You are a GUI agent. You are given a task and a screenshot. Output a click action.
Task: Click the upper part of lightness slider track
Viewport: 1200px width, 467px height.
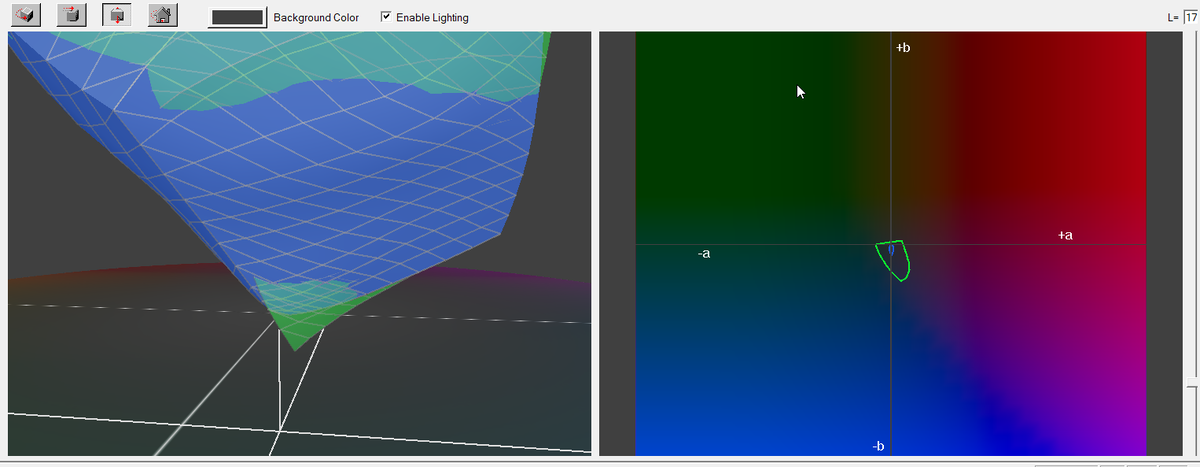pos(1190,150)
